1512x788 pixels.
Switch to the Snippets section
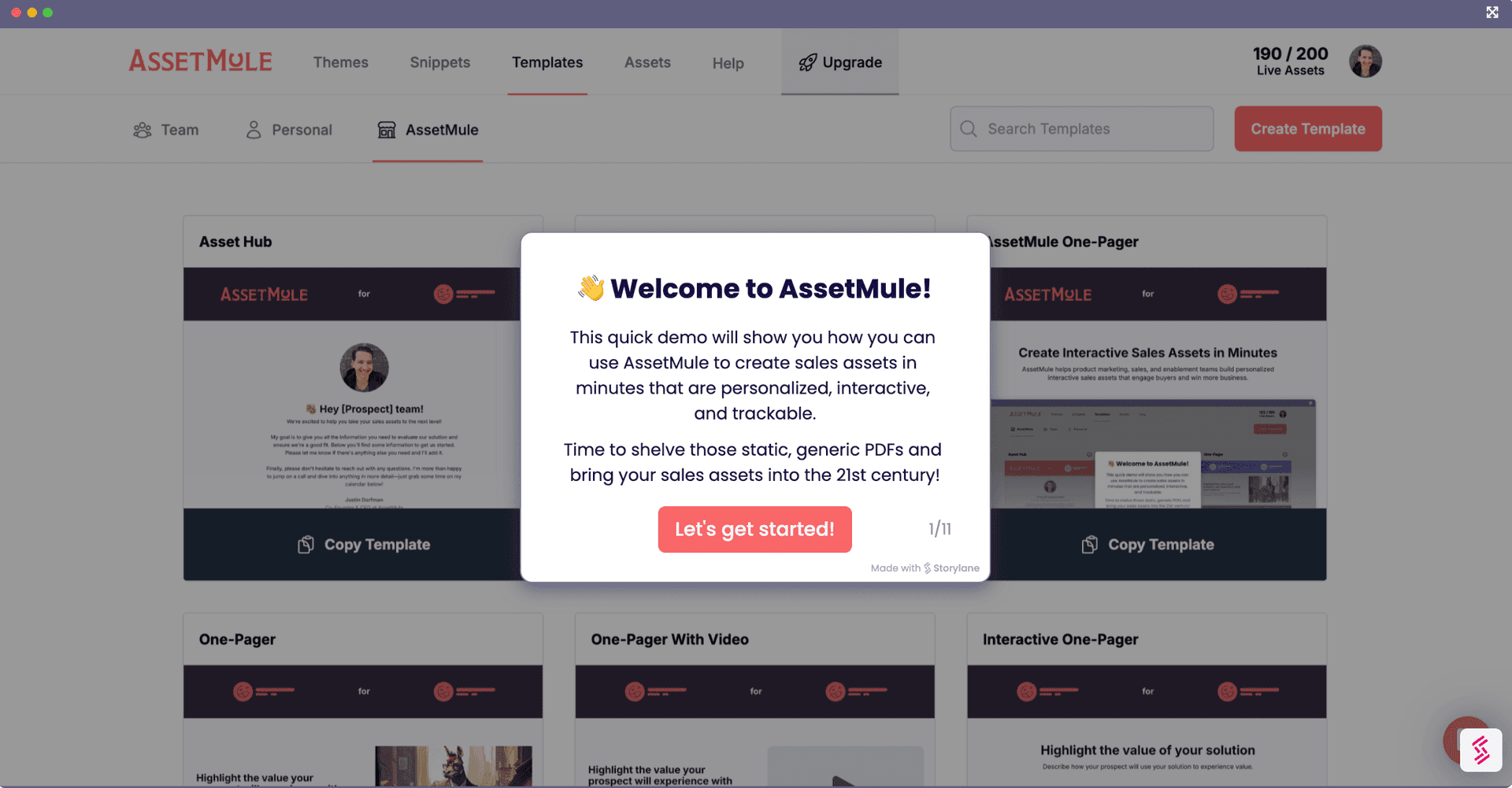click(x=440, y=62)
